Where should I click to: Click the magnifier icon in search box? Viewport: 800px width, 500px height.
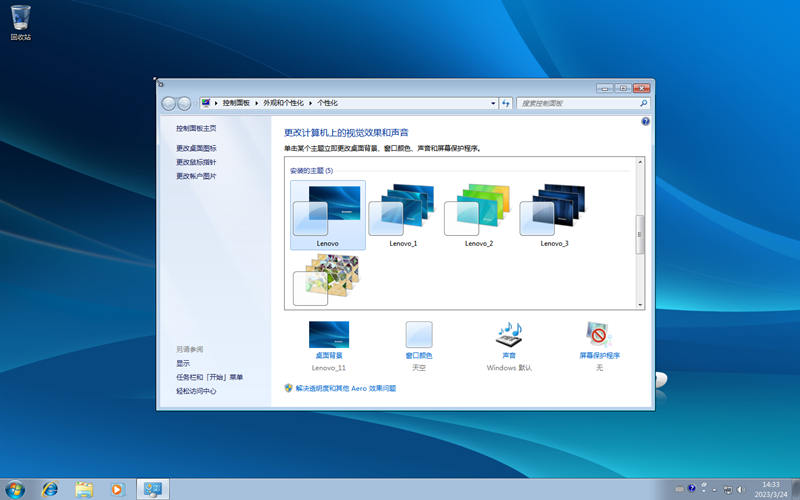[x=643, y=103]
